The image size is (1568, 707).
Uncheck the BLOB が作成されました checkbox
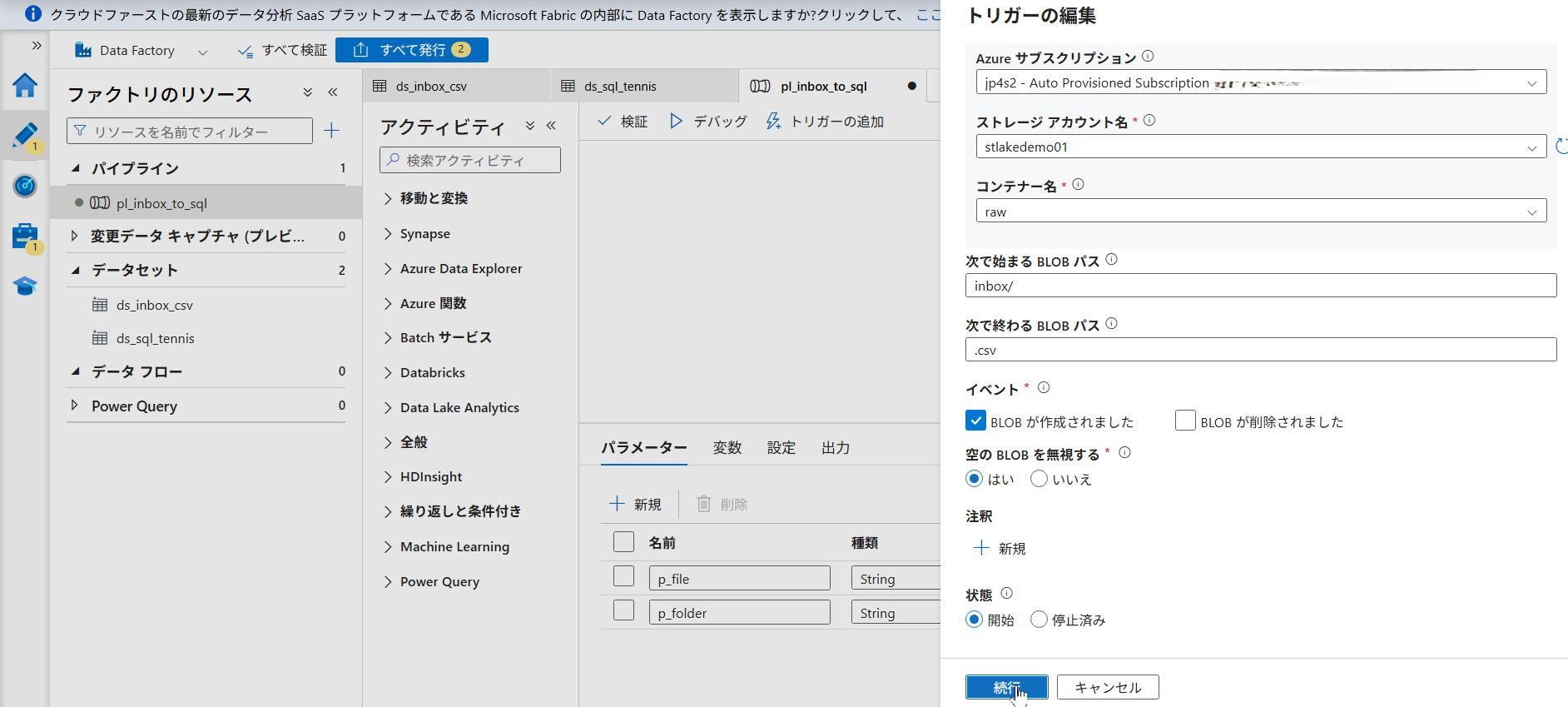coord(975,421)
